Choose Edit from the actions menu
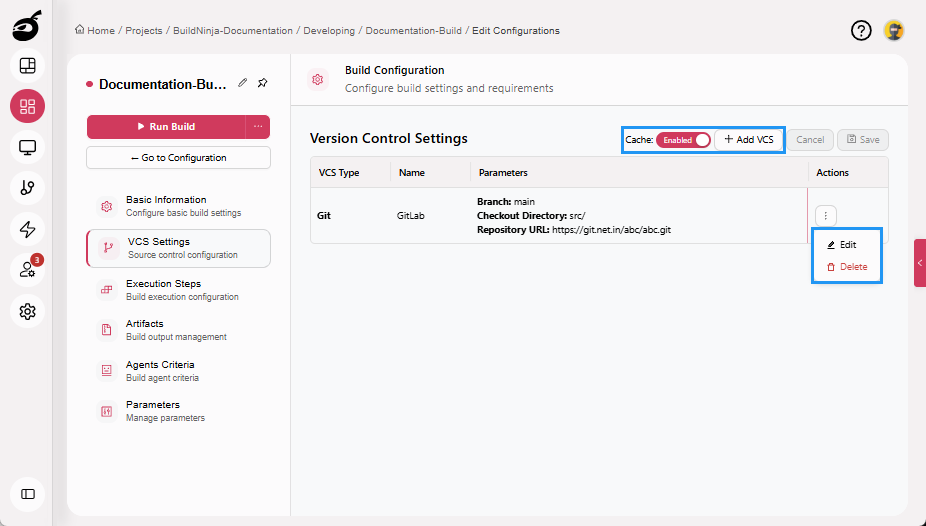Screen dimensions: 926x526 pos(842,244)
